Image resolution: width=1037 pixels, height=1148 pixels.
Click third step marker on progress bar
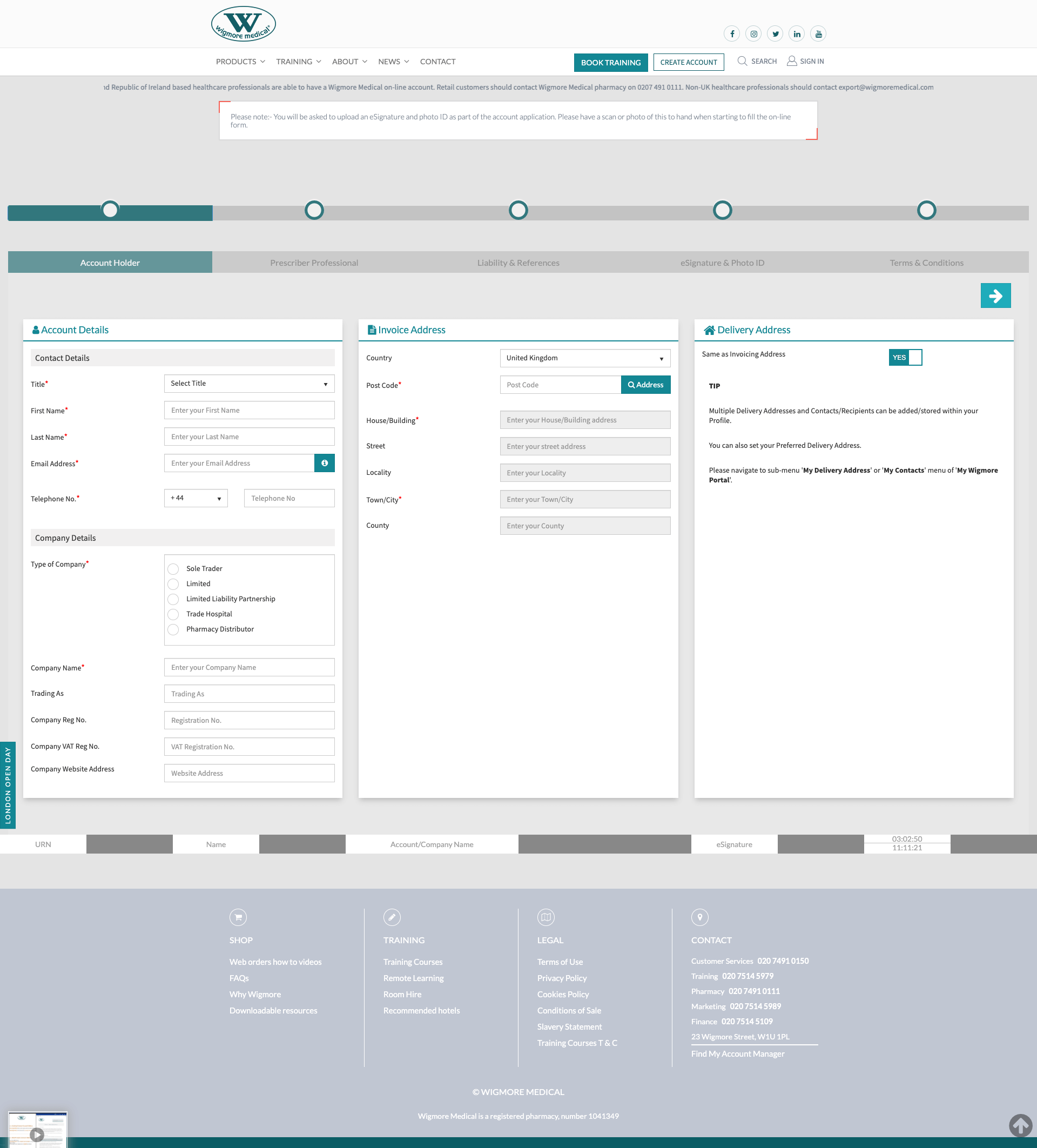click(x=518, y=210)
